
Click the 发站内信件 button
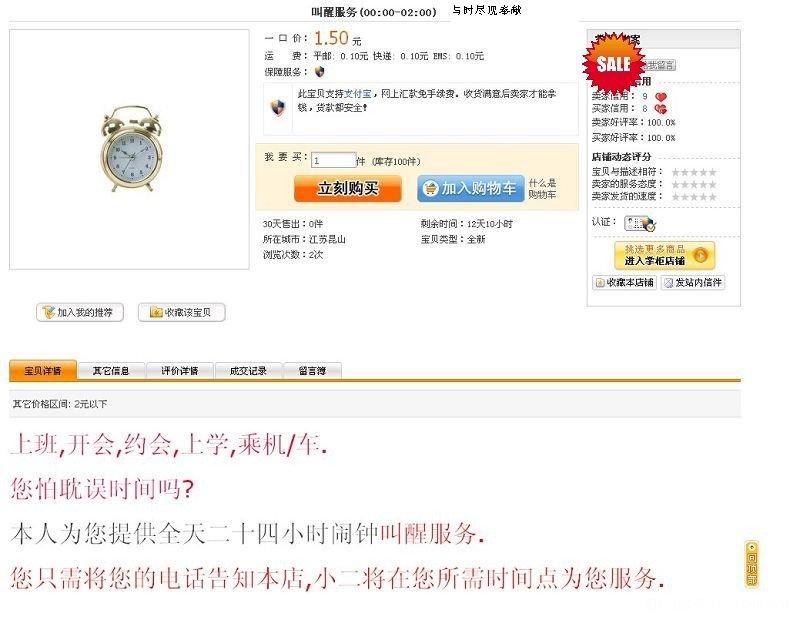[x=693, y=282]
